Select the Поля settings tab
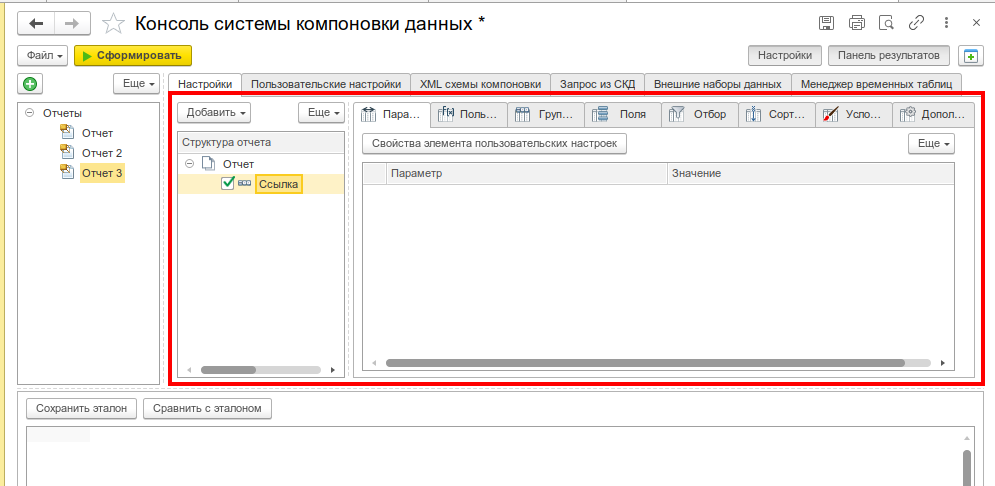 [x=623, y=115]
